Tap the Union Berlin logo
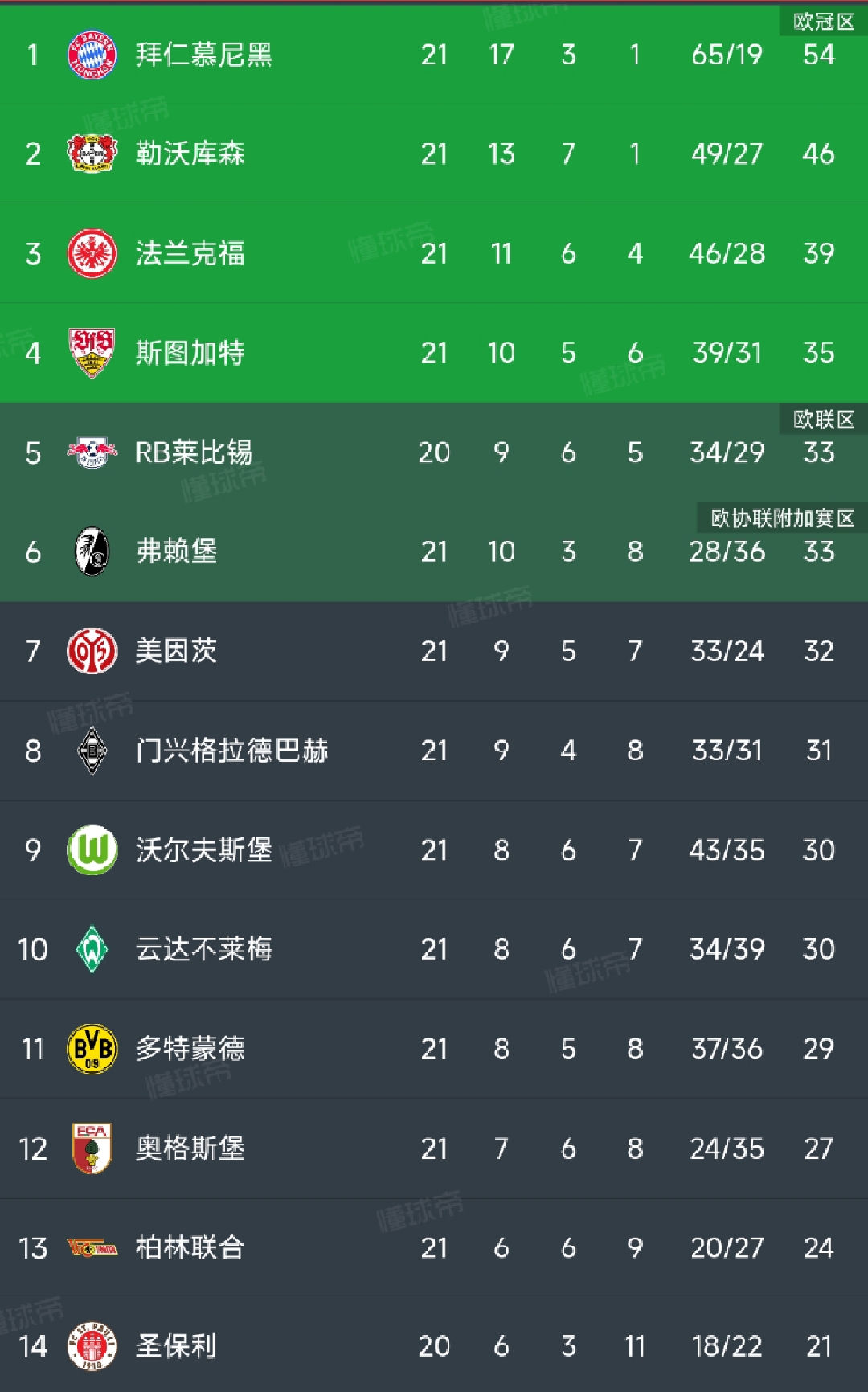868x1392 pixels. tap(92, 1248)
